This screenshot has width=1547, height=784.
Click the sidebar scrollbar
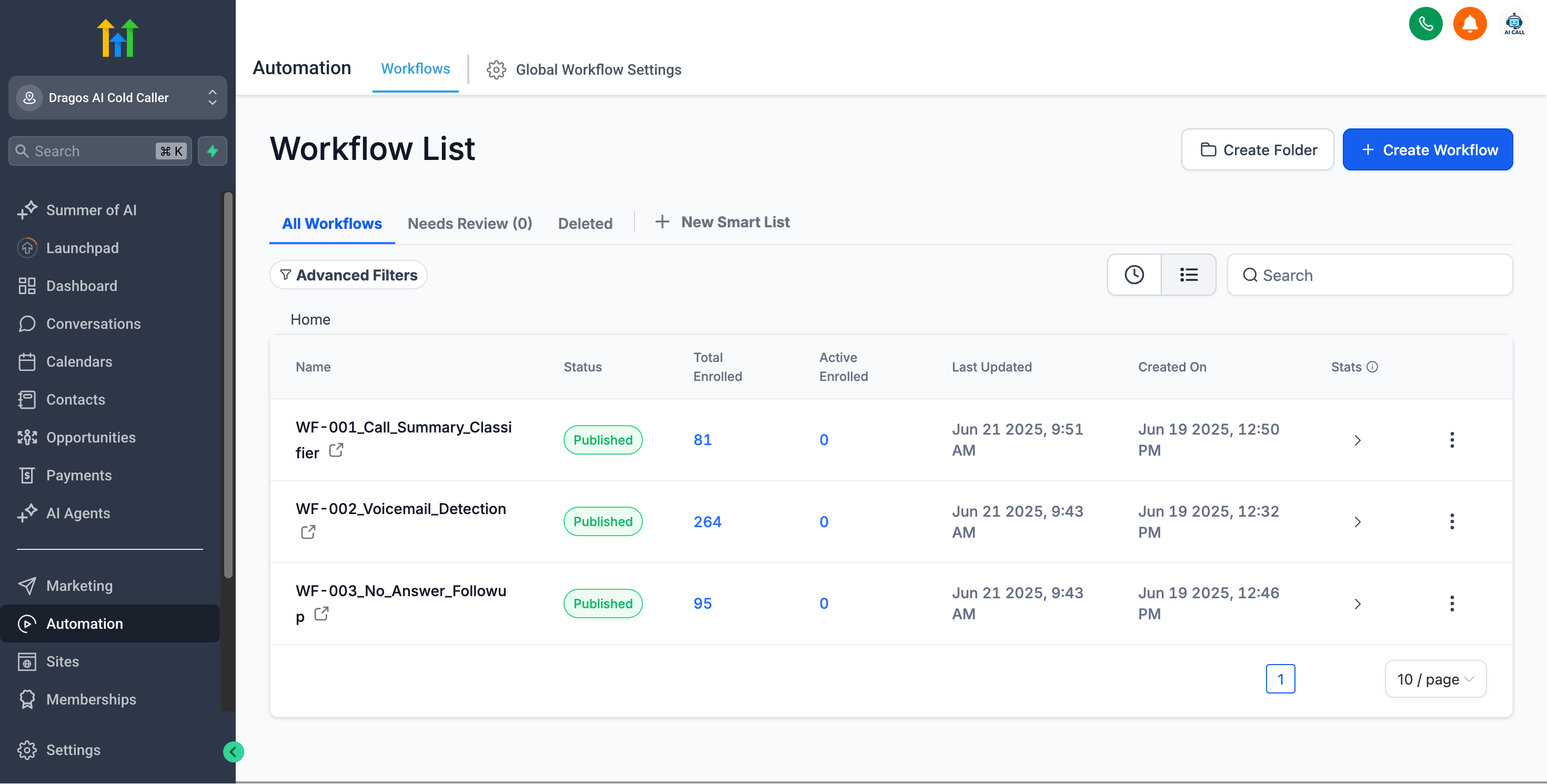pos(228,384)
